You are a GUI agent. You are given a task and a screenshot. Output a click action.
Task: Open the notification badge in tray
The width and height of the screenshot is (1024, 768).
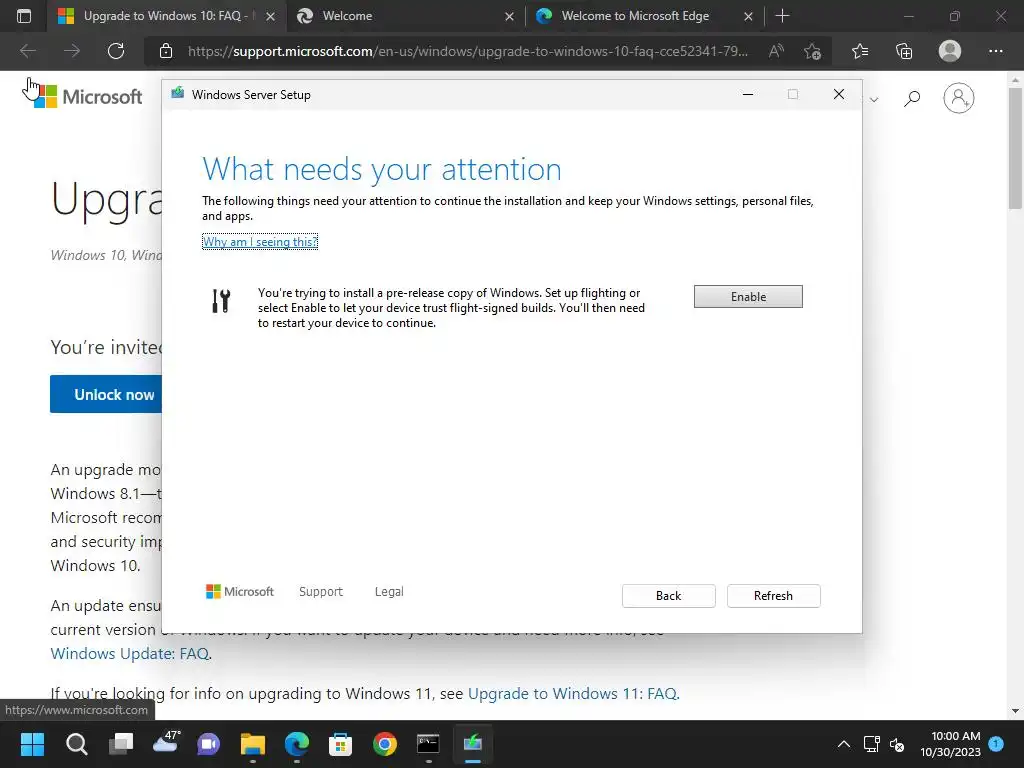996,743
